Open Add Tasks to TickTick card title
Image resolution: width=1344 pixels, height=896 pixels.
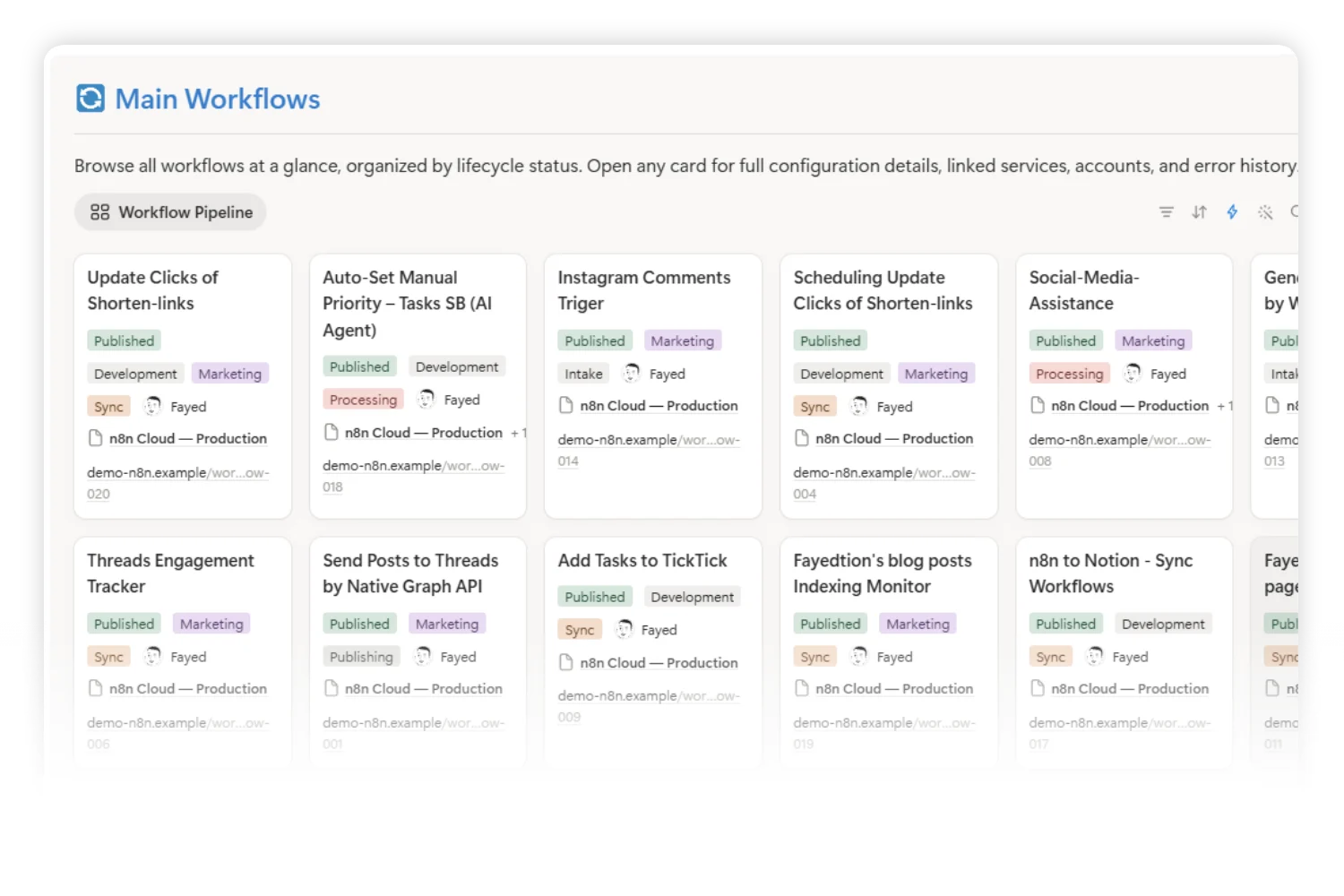642,561
